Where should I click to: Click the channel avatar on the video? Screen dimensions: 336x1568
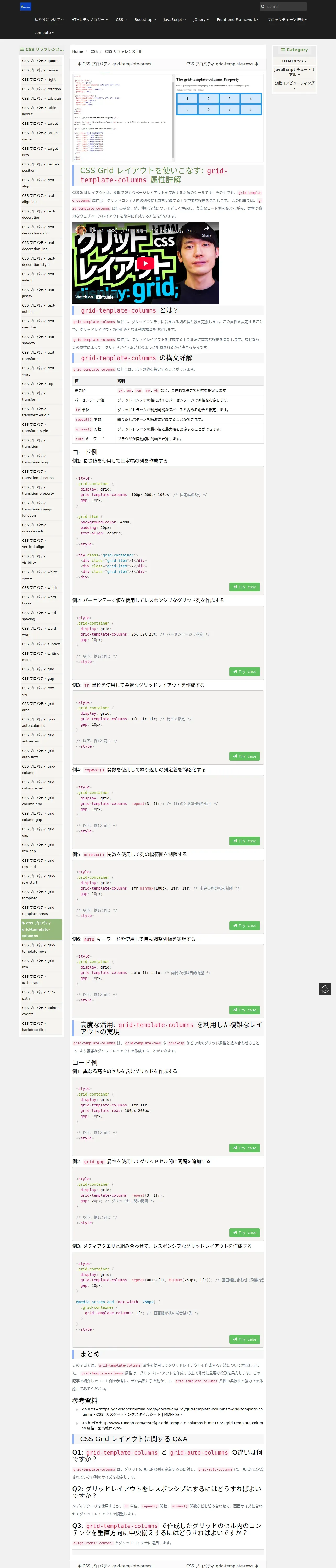[81, 231]
